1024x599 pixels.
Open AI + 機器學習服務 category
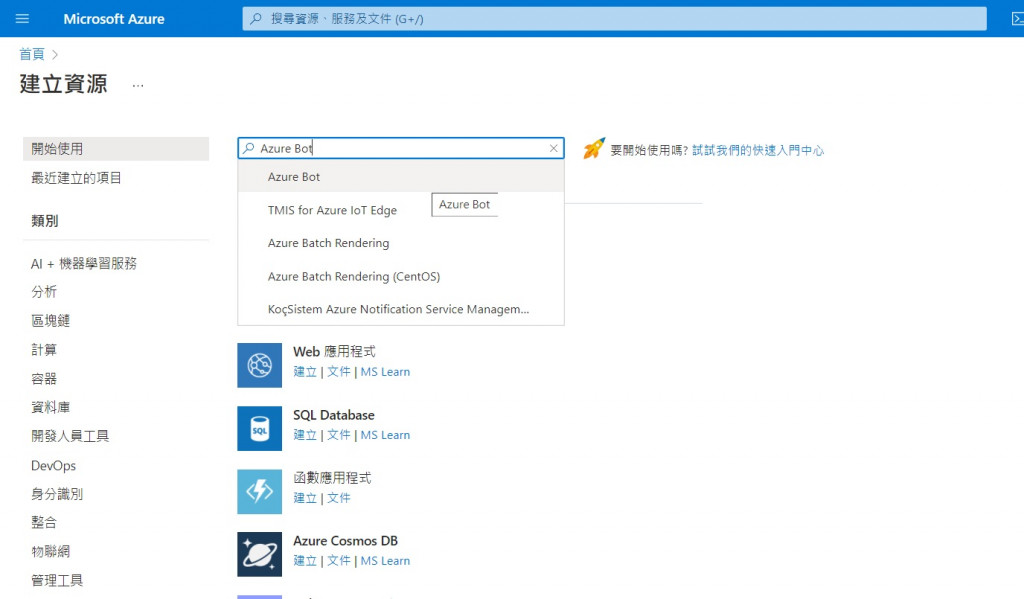[84, 263]
